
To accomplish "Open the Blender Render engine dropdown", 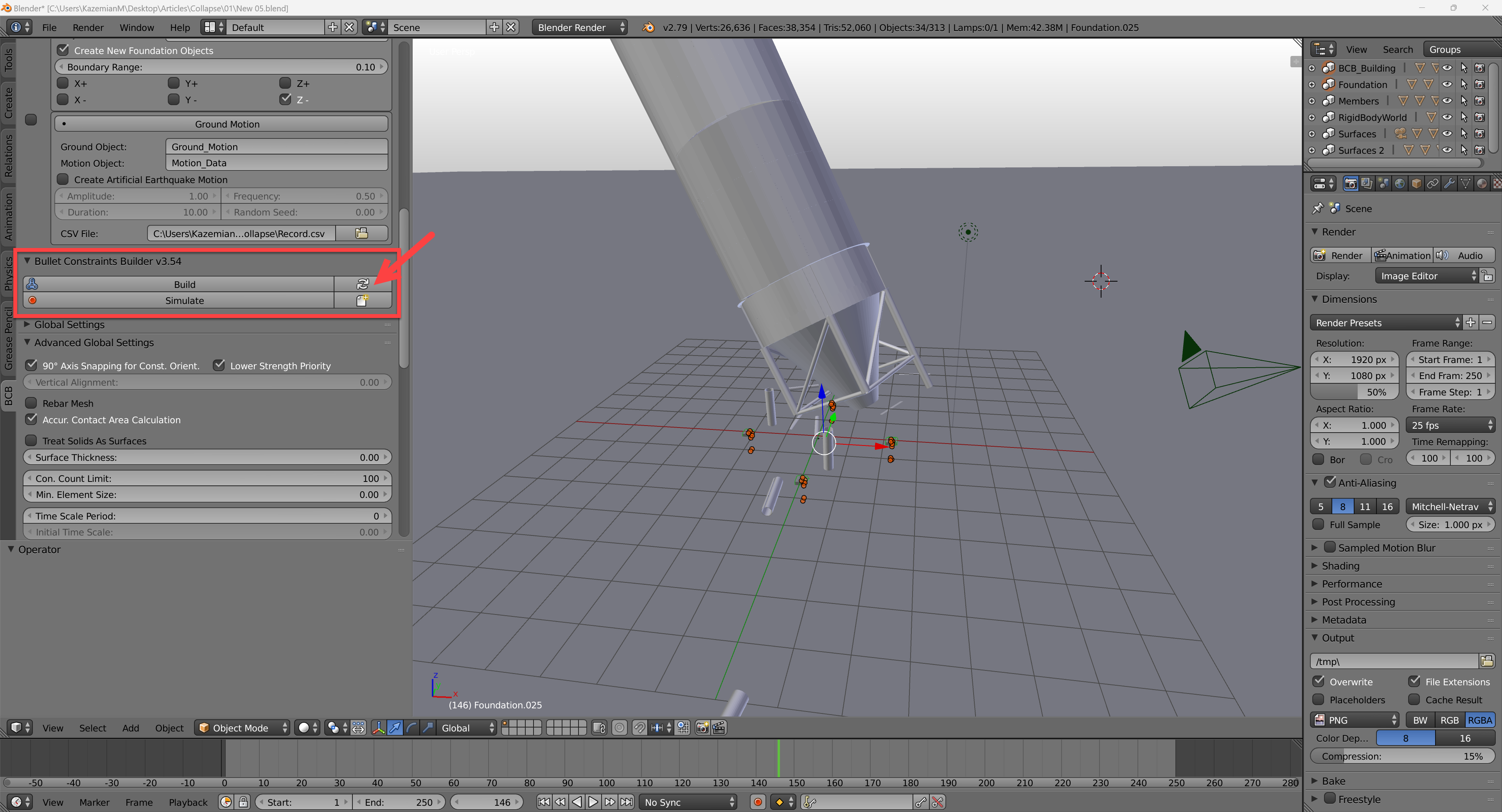I will click(x=580, y=27).
